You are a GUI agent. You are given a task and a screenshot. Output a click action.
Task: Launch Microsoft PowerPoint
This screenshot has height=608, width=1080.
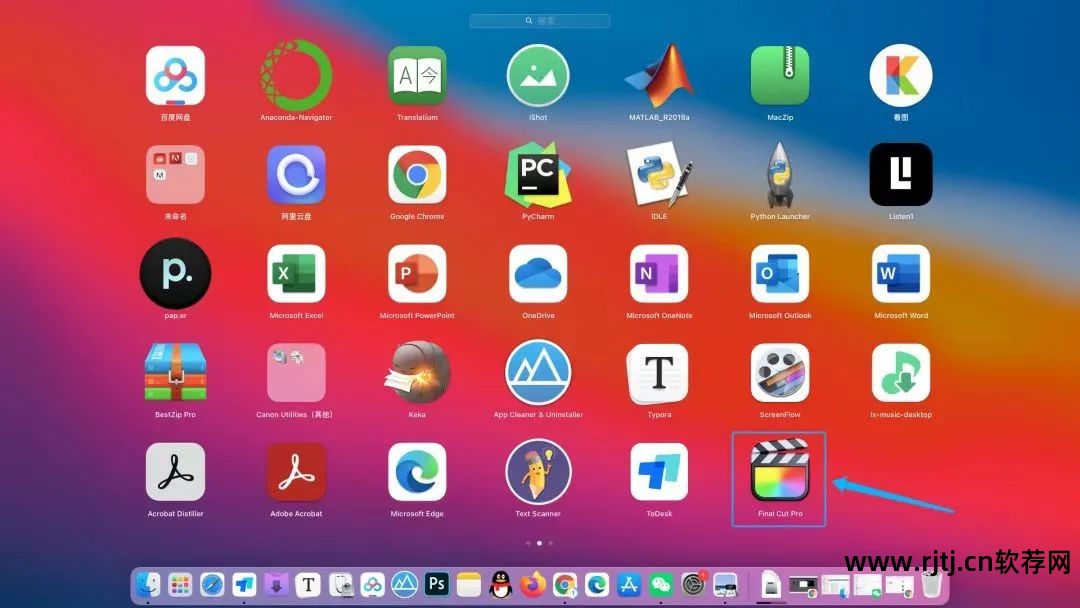[x=417, y=274]
